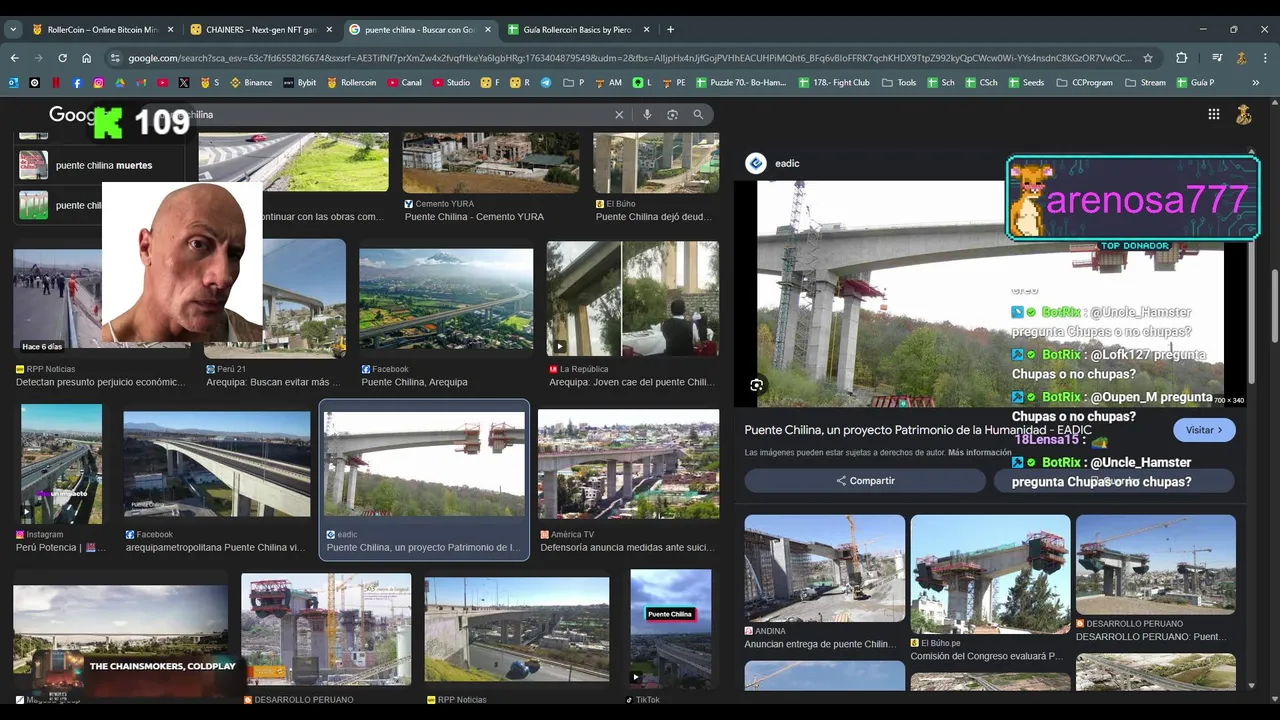The image size is (1280, 720).
Task: Click the address bar URL
Action: tap(630, 58)
